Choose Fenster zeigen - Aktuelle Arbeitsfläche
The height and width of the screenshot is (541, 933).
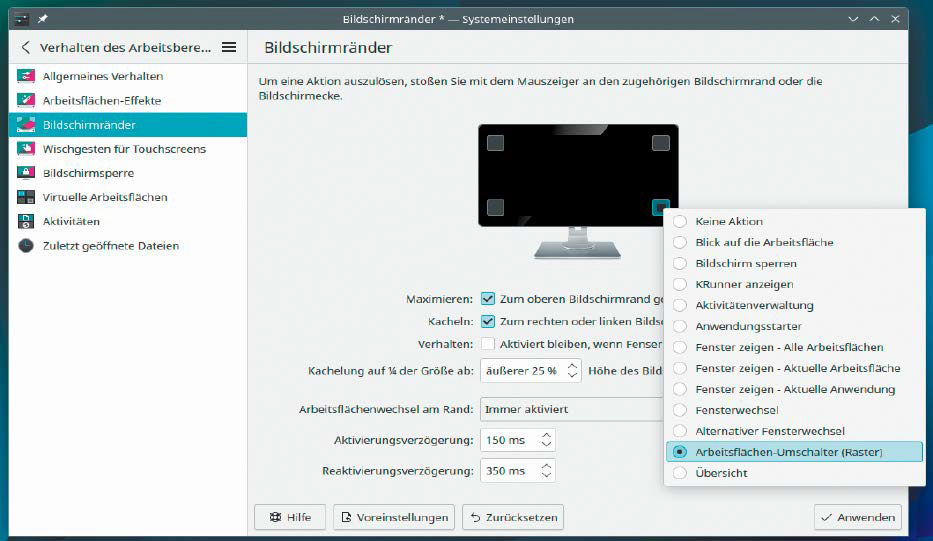coord(794,368)
